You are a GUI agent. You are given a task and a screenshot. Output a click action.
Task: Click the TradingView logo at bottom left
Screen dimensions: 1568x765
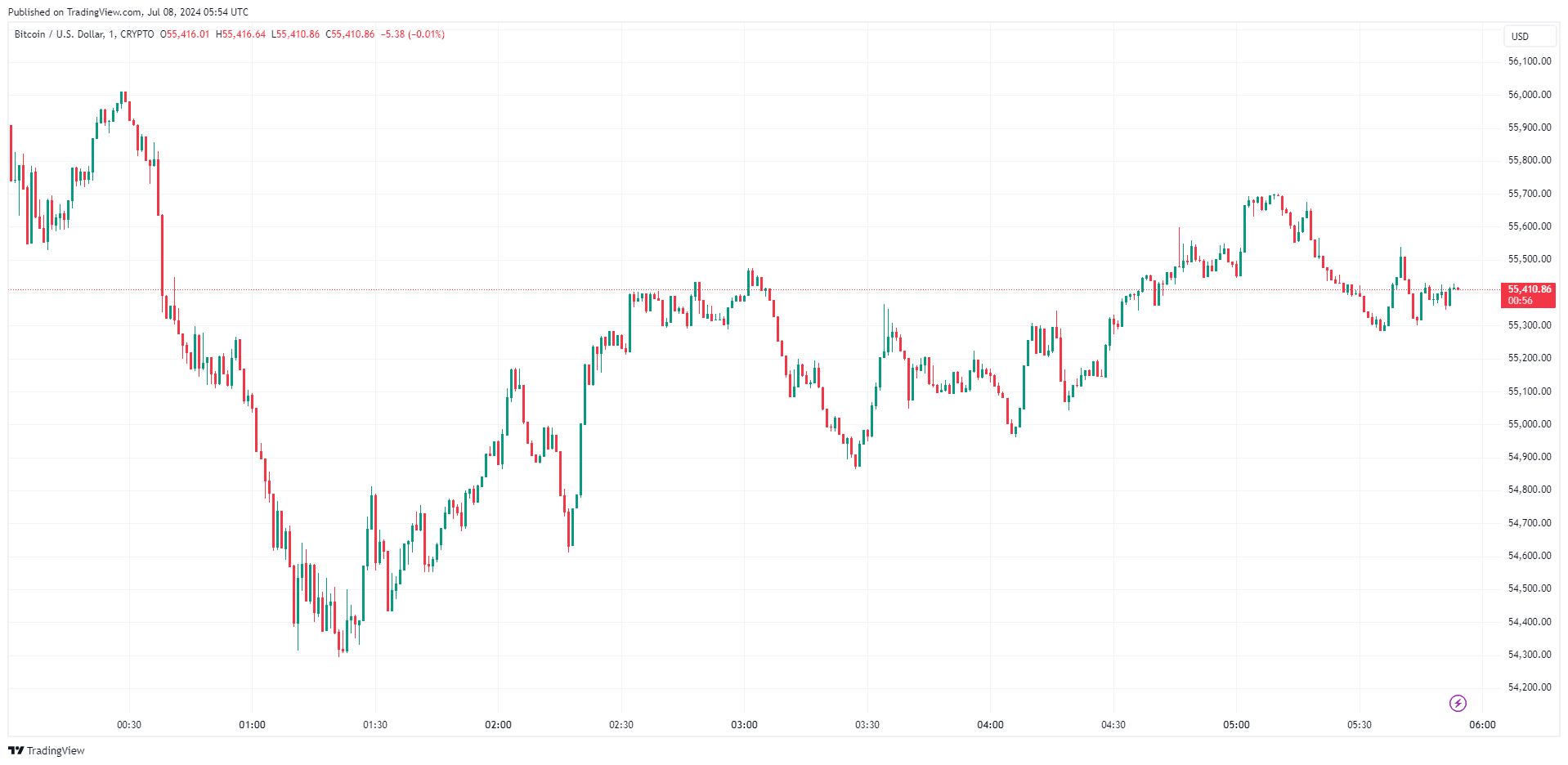[47, 750]
